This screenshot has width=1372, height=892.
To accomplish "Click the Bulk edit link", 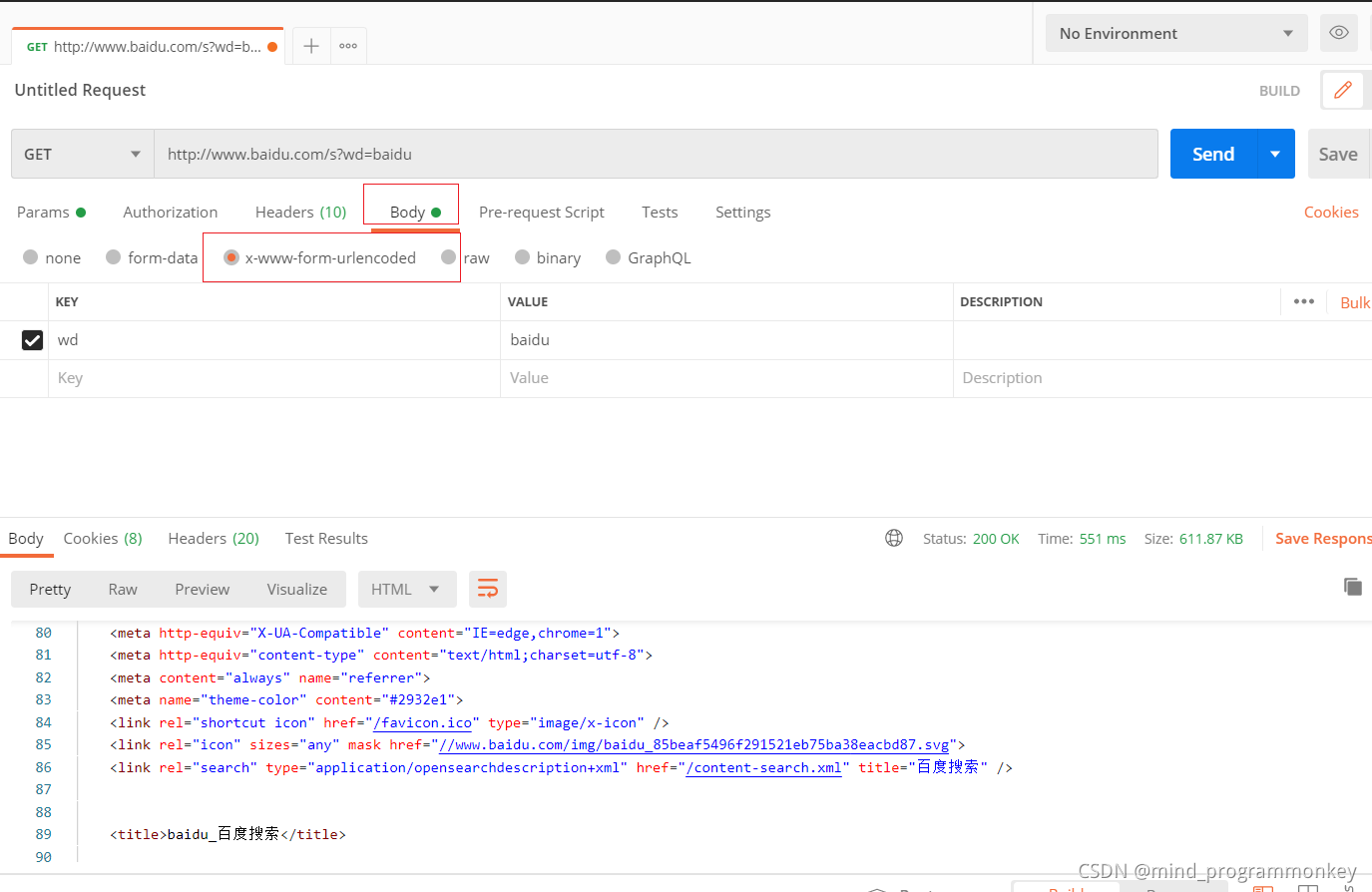I will [1355, 302].
